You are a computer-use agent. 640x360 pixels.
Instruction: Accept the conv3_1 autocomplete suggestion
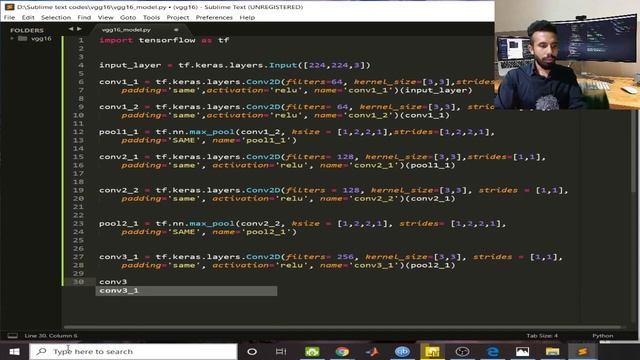pyautogui.click(x=186, y=291)
